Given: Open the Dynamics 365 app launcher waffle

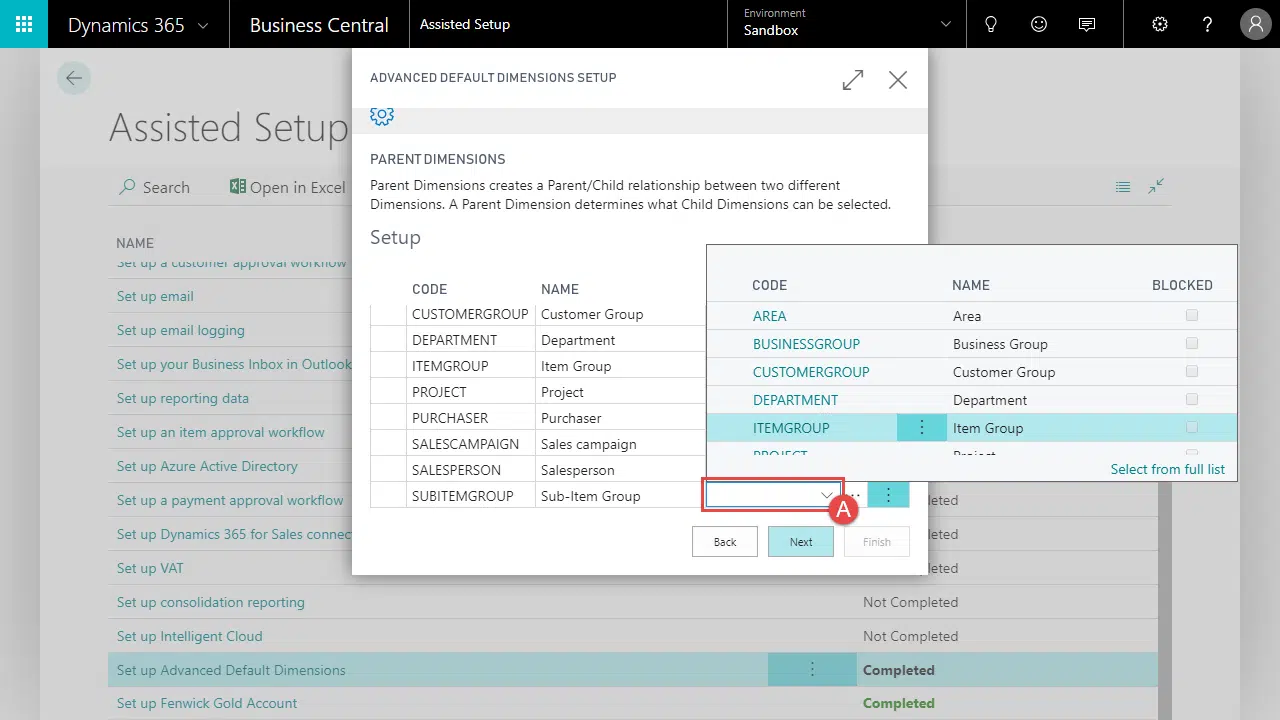Looking at the screenshot, I should tap(24, 24).
